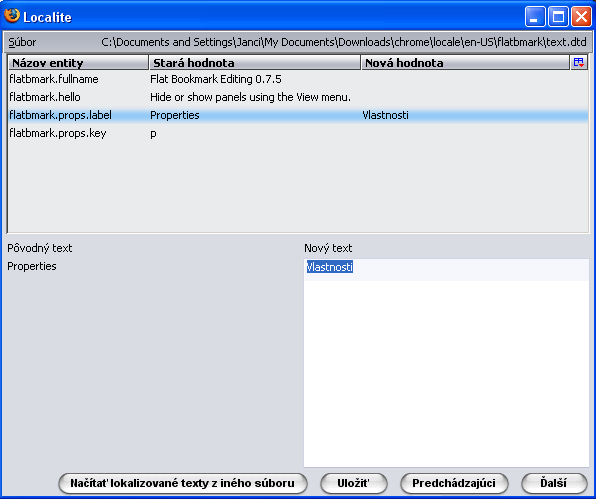Click the Načítať lokalizované texty button

182,483
